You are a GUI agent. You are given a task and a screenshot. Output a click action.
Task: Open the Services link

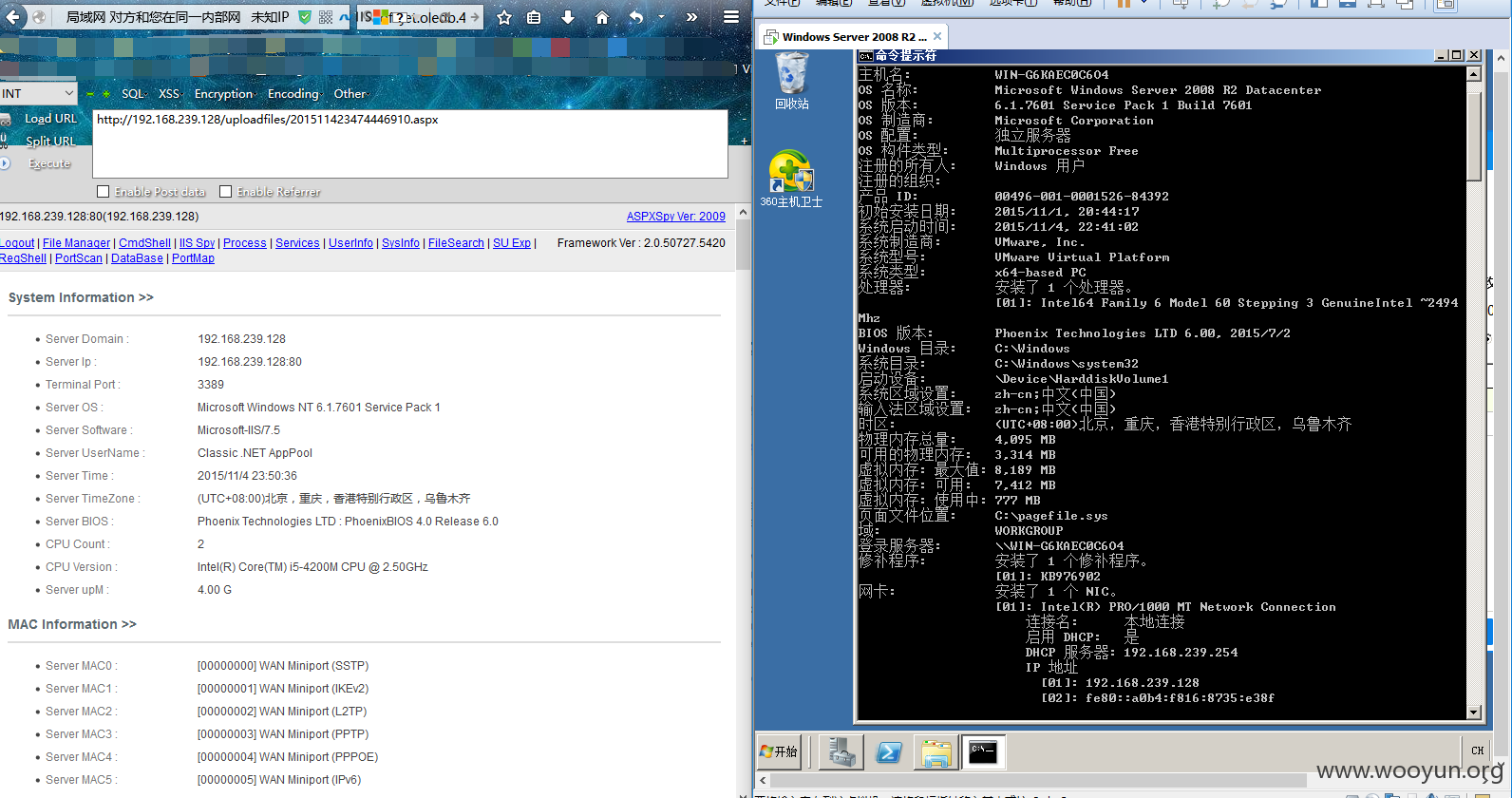297,243
